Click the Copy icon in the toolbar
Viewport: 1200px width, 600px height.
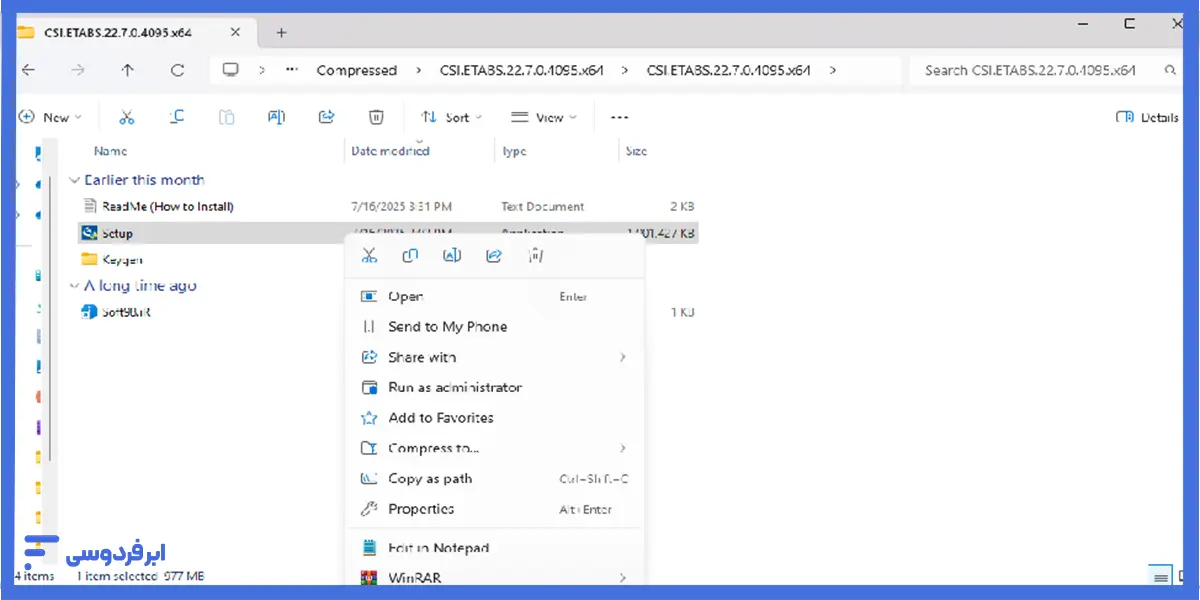(x=177, y=117)
